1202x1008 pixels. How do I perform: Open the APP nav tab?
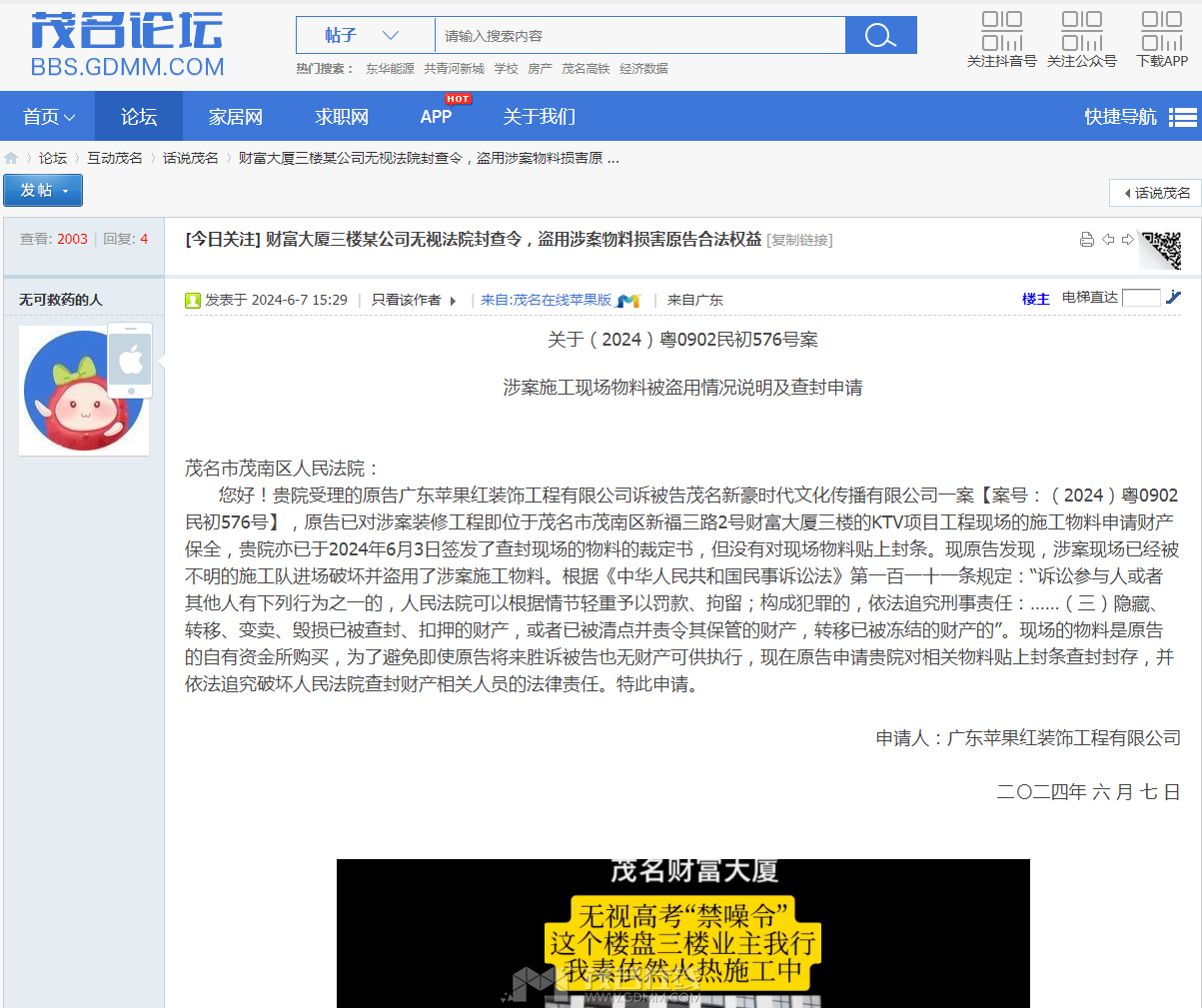[x=437, y=116]
